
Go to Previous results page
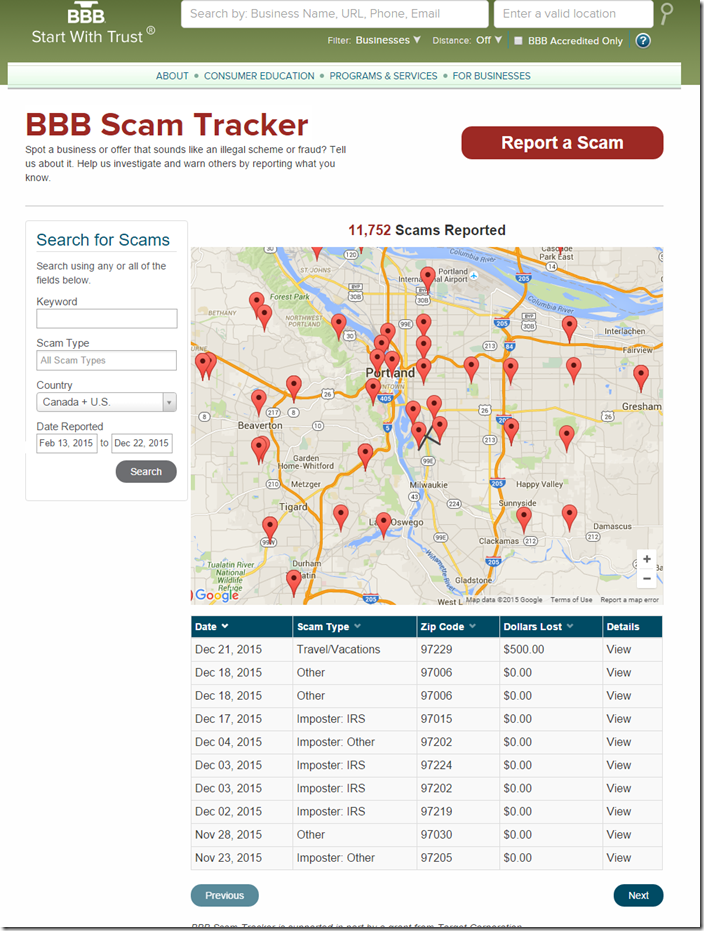click(x=224, y=895)
